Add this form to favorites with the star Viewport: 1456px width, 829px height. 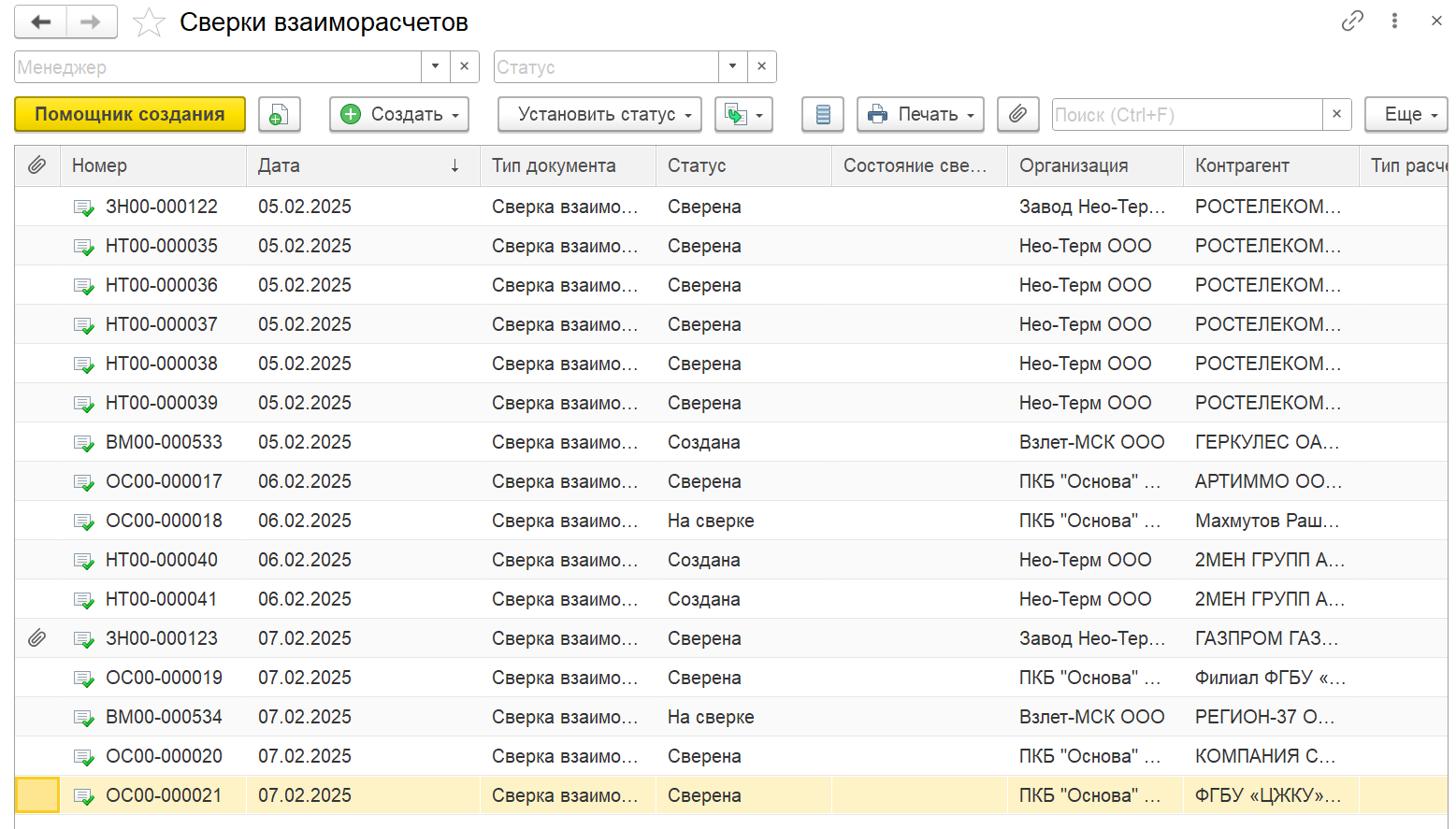point(149,22)
